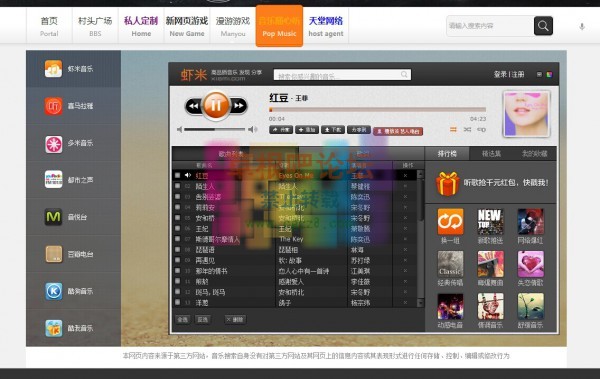Open the 失恋情歌 heart thumbnail

pyautogui.click(x=530, y=264)
